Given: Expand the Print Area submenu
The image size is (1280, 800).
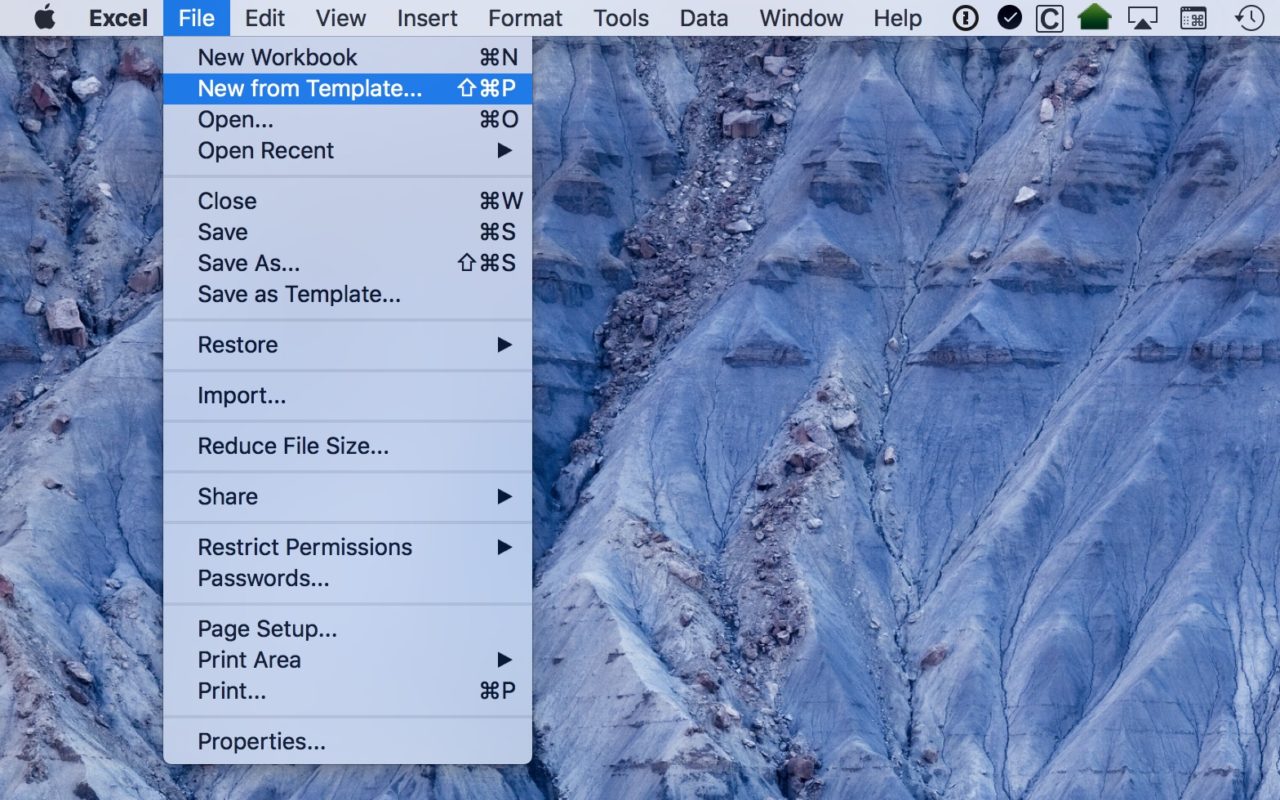Looking at the screenshot, I should [x=348, y=660].
